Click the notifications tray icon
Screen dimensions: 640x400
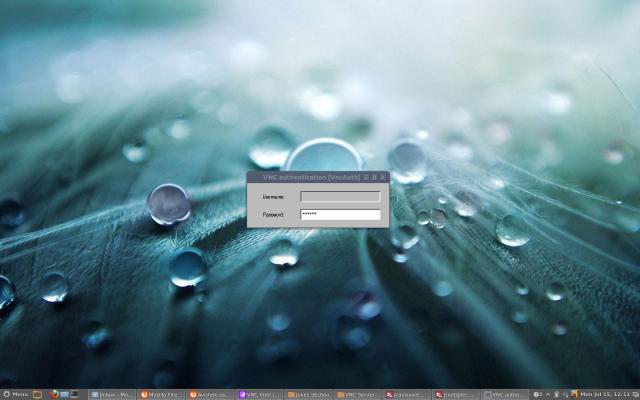[x=537, y=394]
